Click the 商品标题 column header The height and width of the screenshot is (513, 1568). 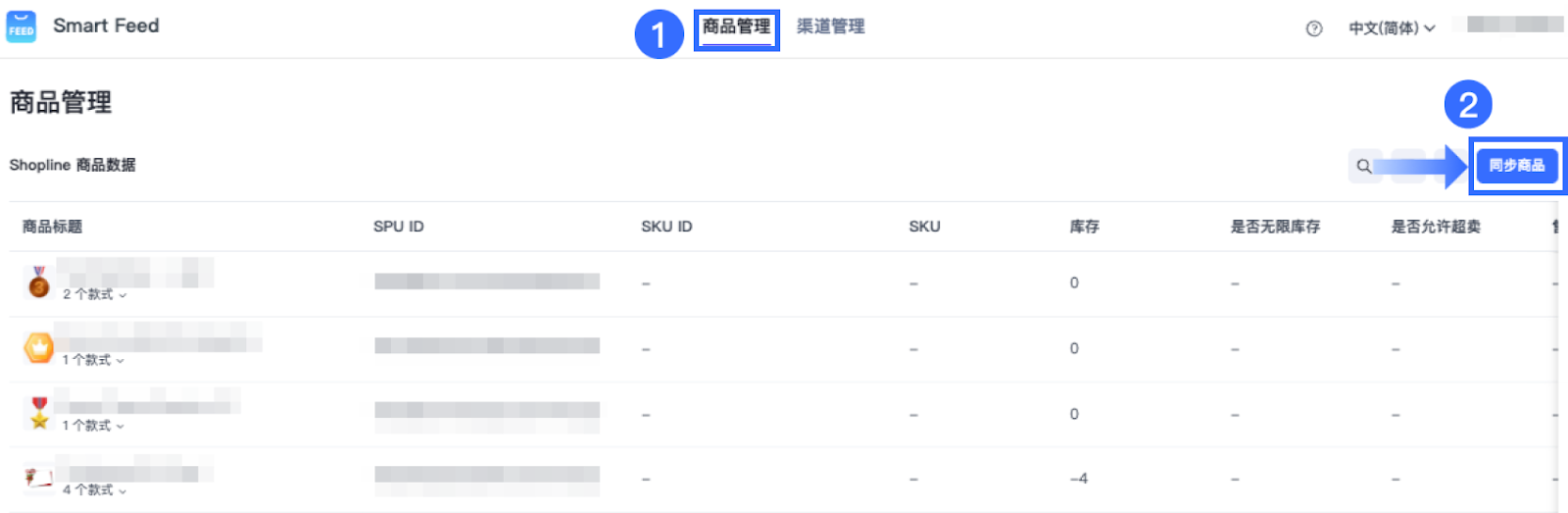point(53,227)
